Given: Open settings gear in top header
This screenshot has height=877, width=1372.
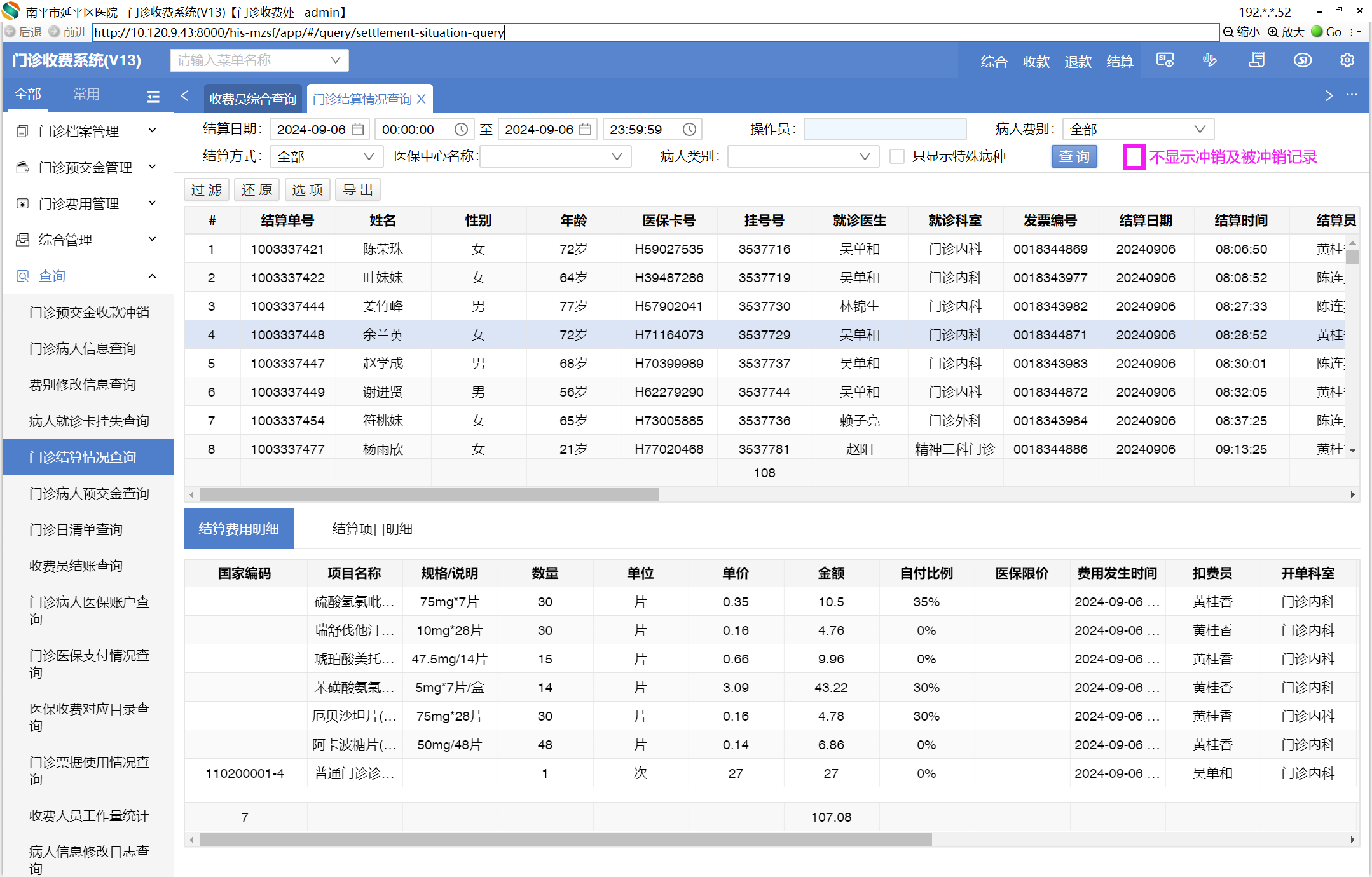Looking at the screenshot, I should (1347, 60).
